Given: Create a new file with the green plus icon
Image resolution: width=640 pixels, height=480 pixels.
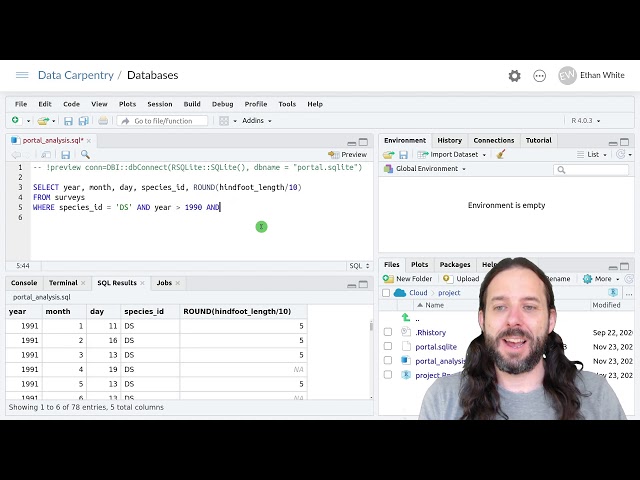Looking at the screenshot, I should coord(16,120).
